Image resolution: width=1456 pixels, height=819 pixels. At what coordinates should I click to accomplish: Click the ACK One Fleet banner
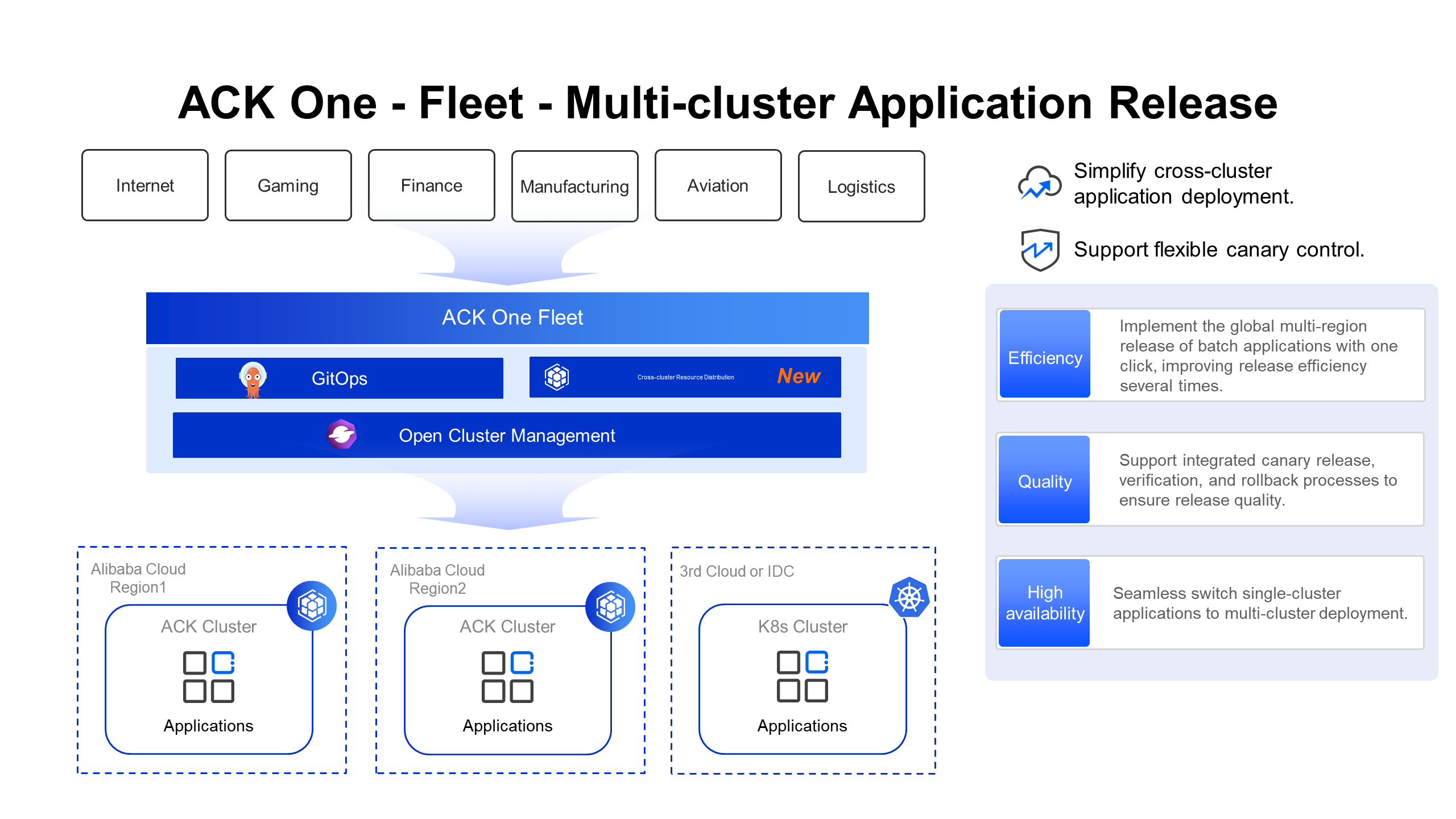[x=507, y=318]
